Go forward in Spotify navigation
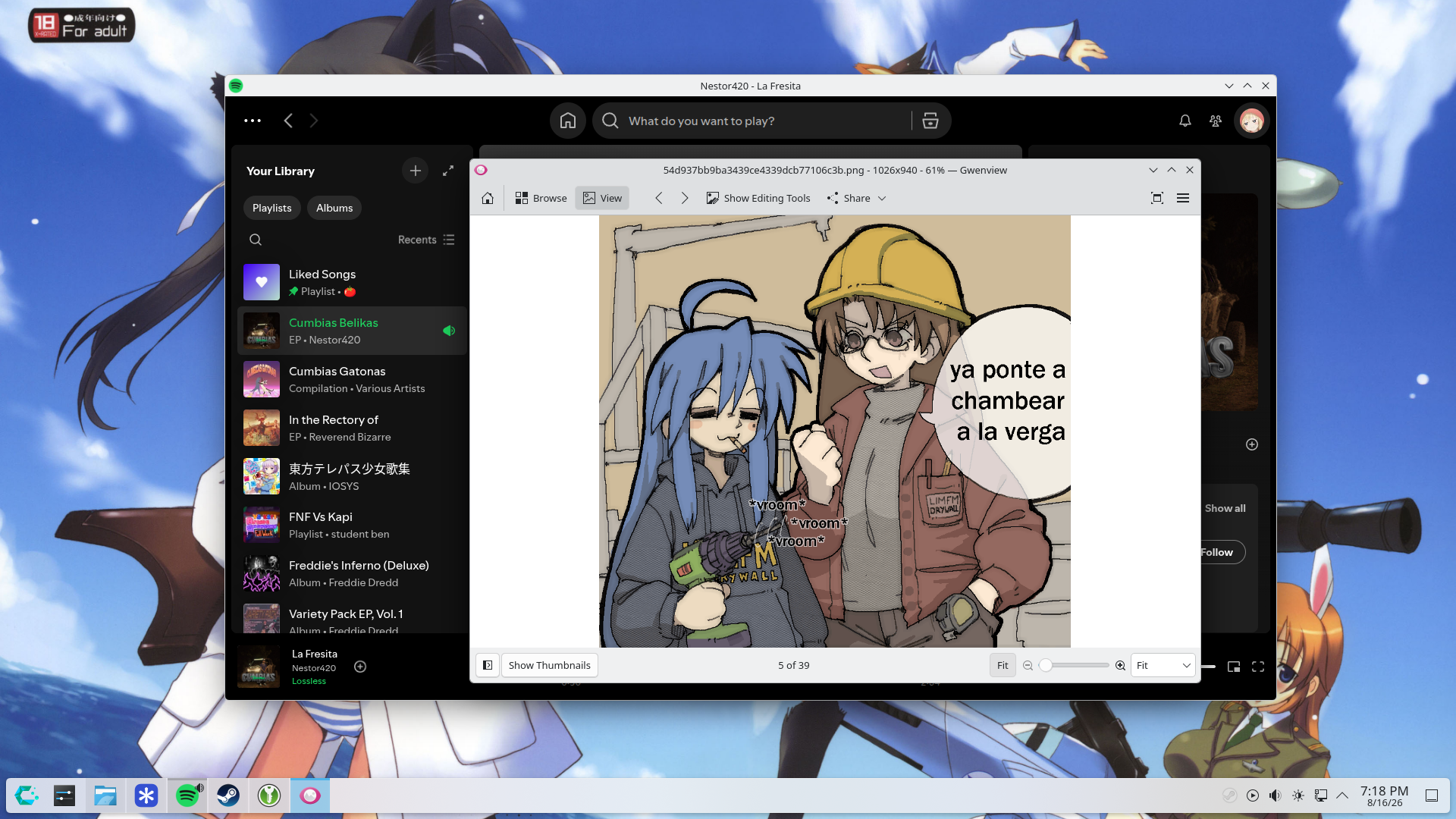The image size is (1456, 819). click(314, 121)
